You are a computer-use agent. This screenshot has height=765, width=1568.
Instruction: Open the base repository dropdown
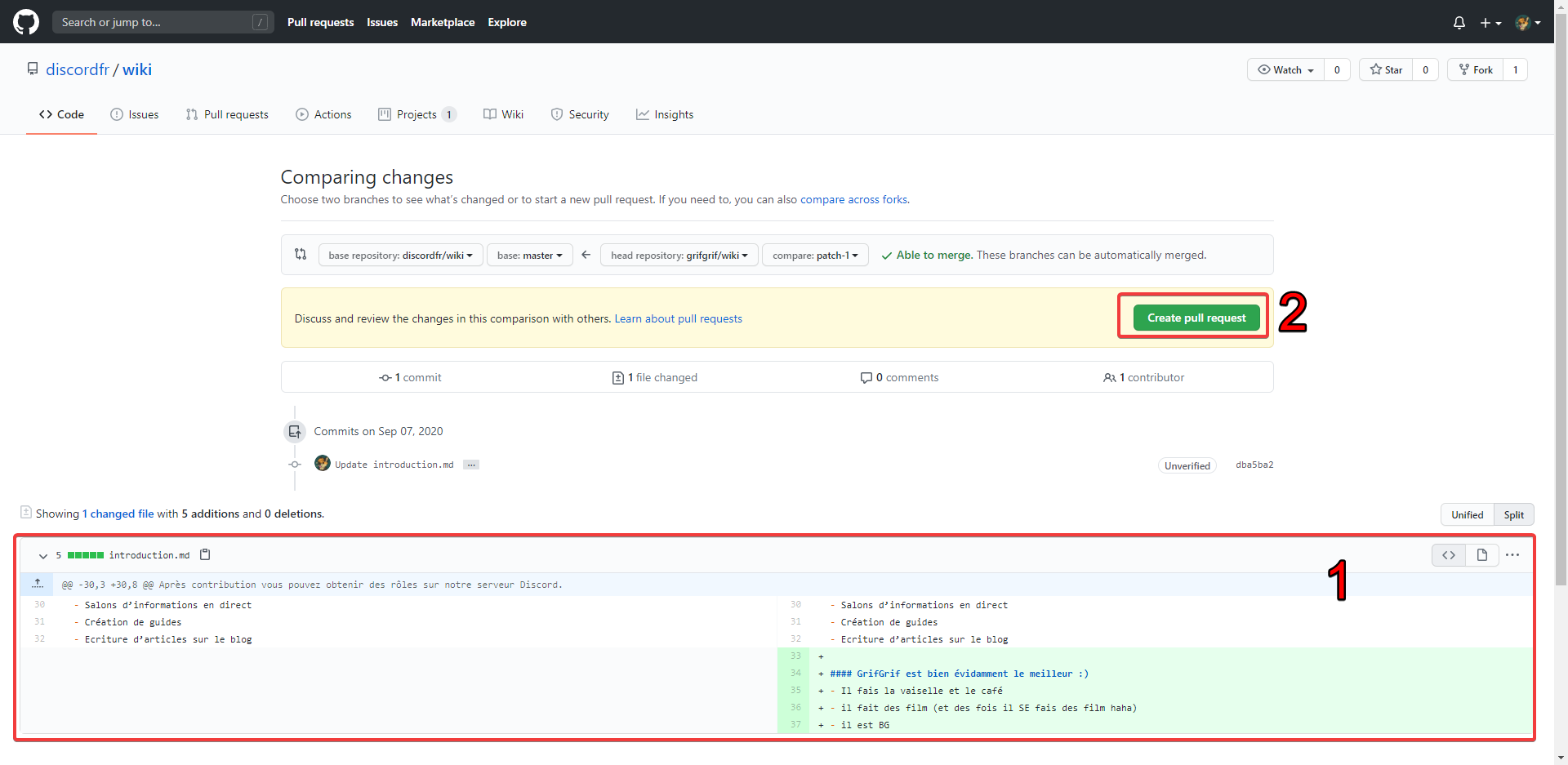pyautogui.click(x=400, y=255)
